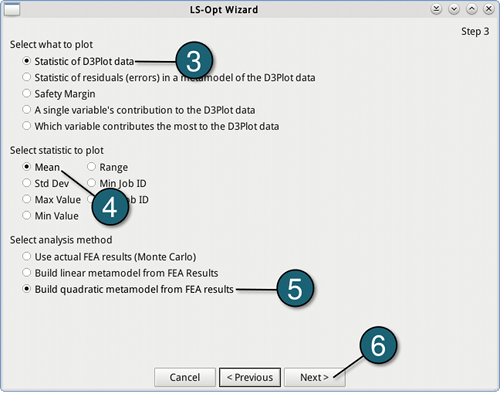Select single variable's contribution option
This screenshot has height=394, width=500.
139,110
